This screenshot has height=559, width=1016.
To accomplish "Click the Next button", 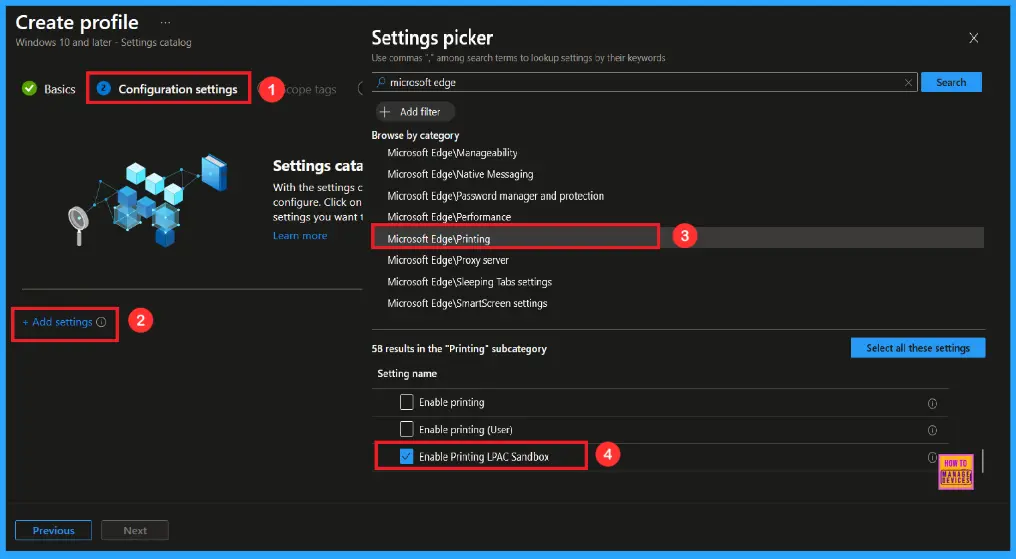I will tap(135, 530).
